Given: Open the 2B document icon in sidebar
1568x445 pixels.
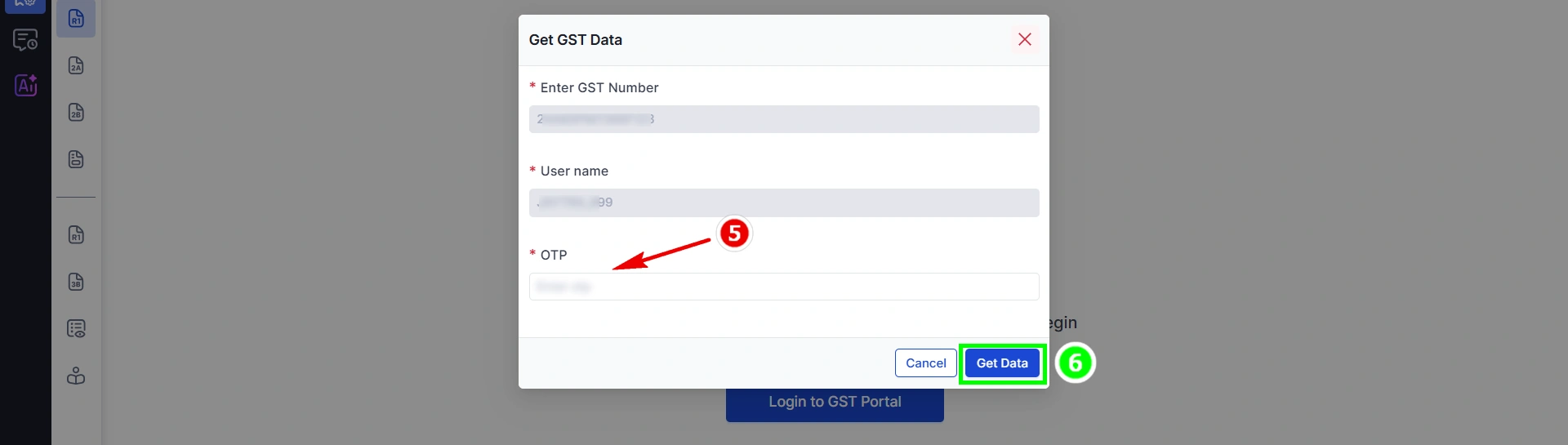Looking at the screenshot, I should (76, 113).
